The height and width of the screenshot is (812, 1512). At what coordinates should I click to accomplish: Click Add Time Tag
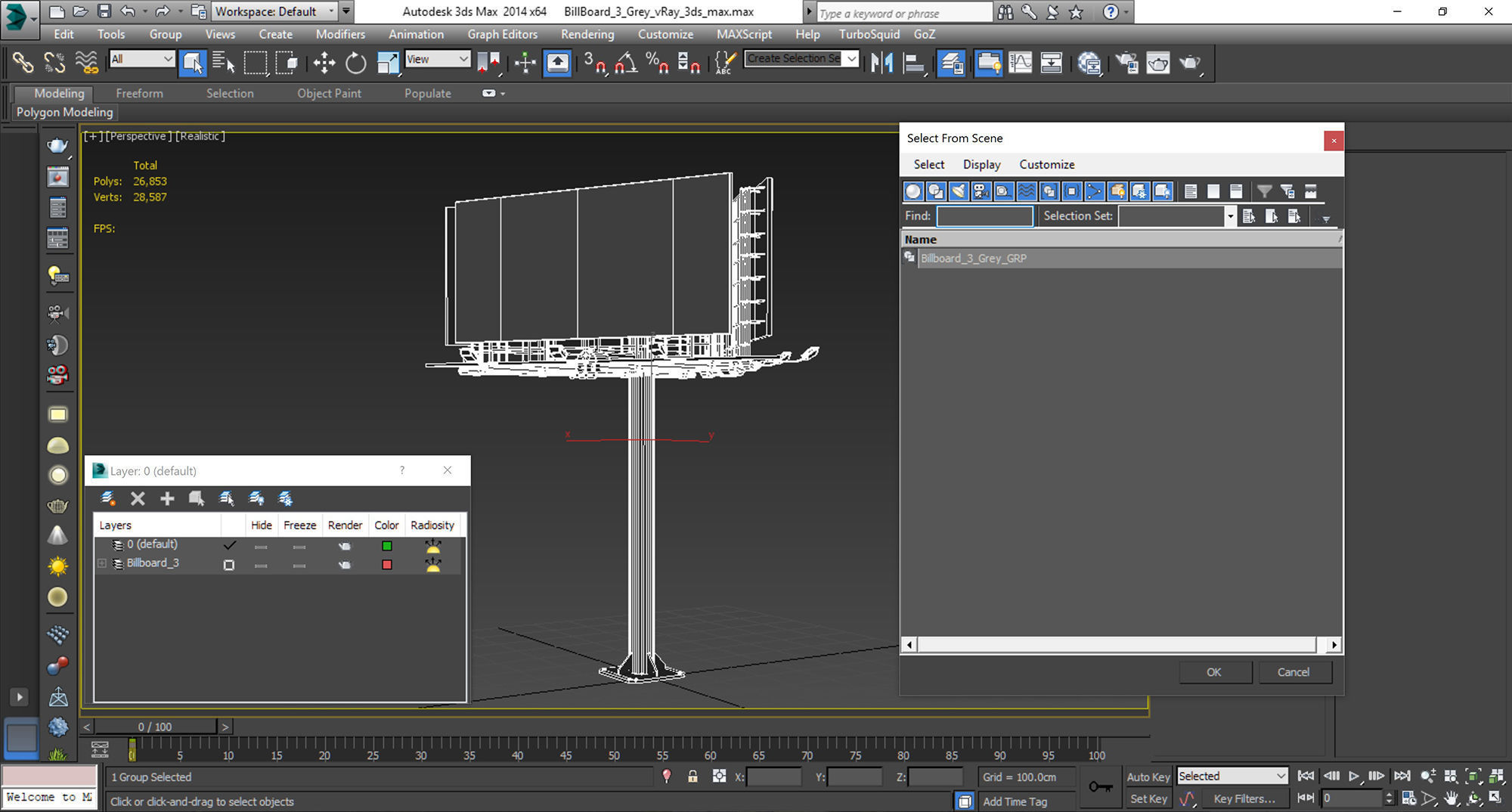click(x=1015, y=801)
